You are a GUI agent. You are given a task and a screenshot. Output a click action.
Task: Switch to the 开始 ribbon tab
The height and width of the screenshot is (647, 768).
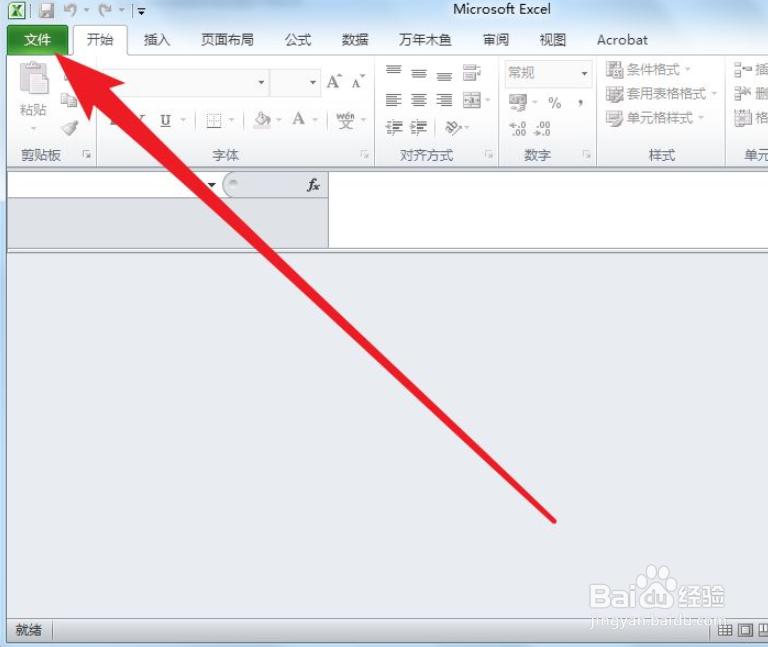click(x=100, y=40)
